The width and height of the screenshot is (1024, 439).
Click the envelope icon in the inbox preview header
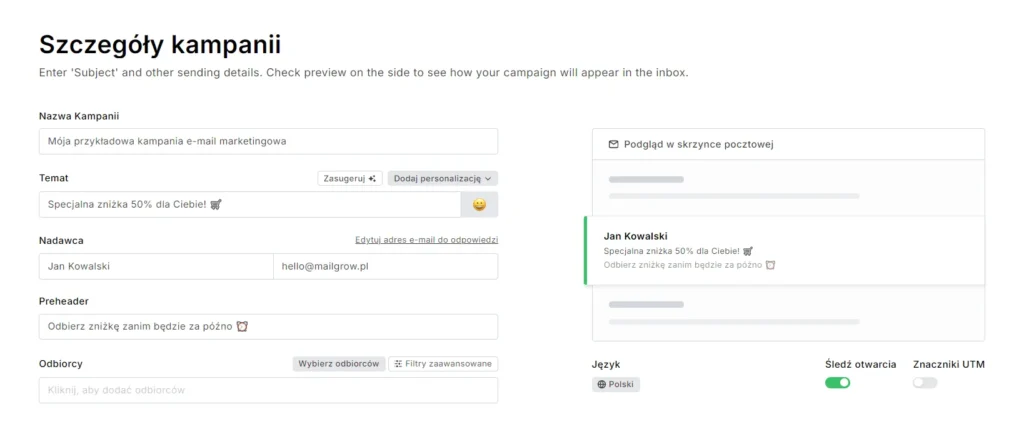point(613,145)
